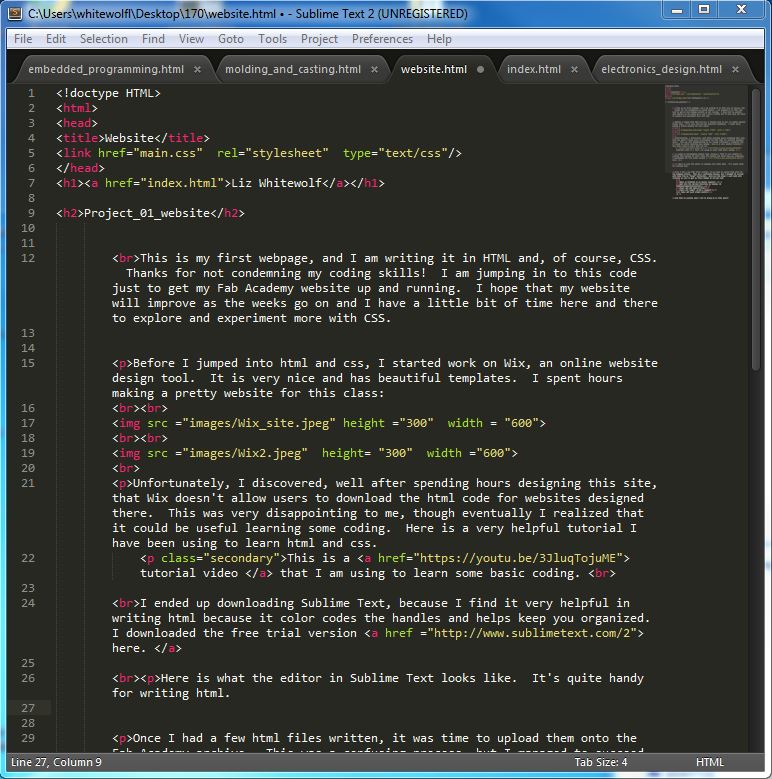This screenshot has height=779, width=772.
Task: Open the Project menu
Action: [319, 39]
